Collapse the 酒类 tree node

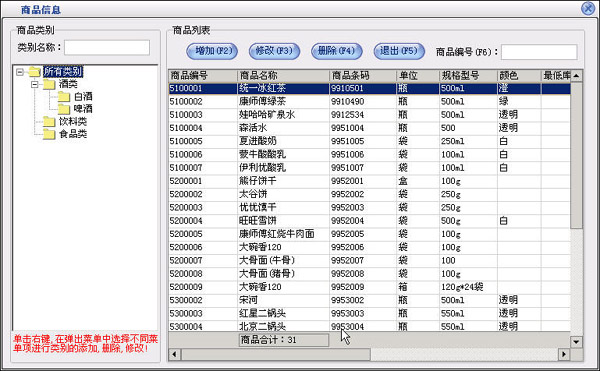click(34, 84)
